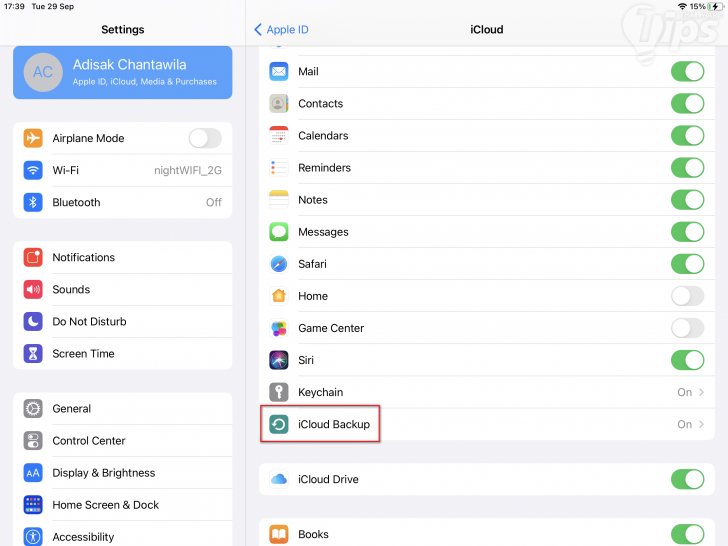Turn on Game Center toggle
Image resolution: width=728 pixels, height=546 pixels.
coord(687,328)
